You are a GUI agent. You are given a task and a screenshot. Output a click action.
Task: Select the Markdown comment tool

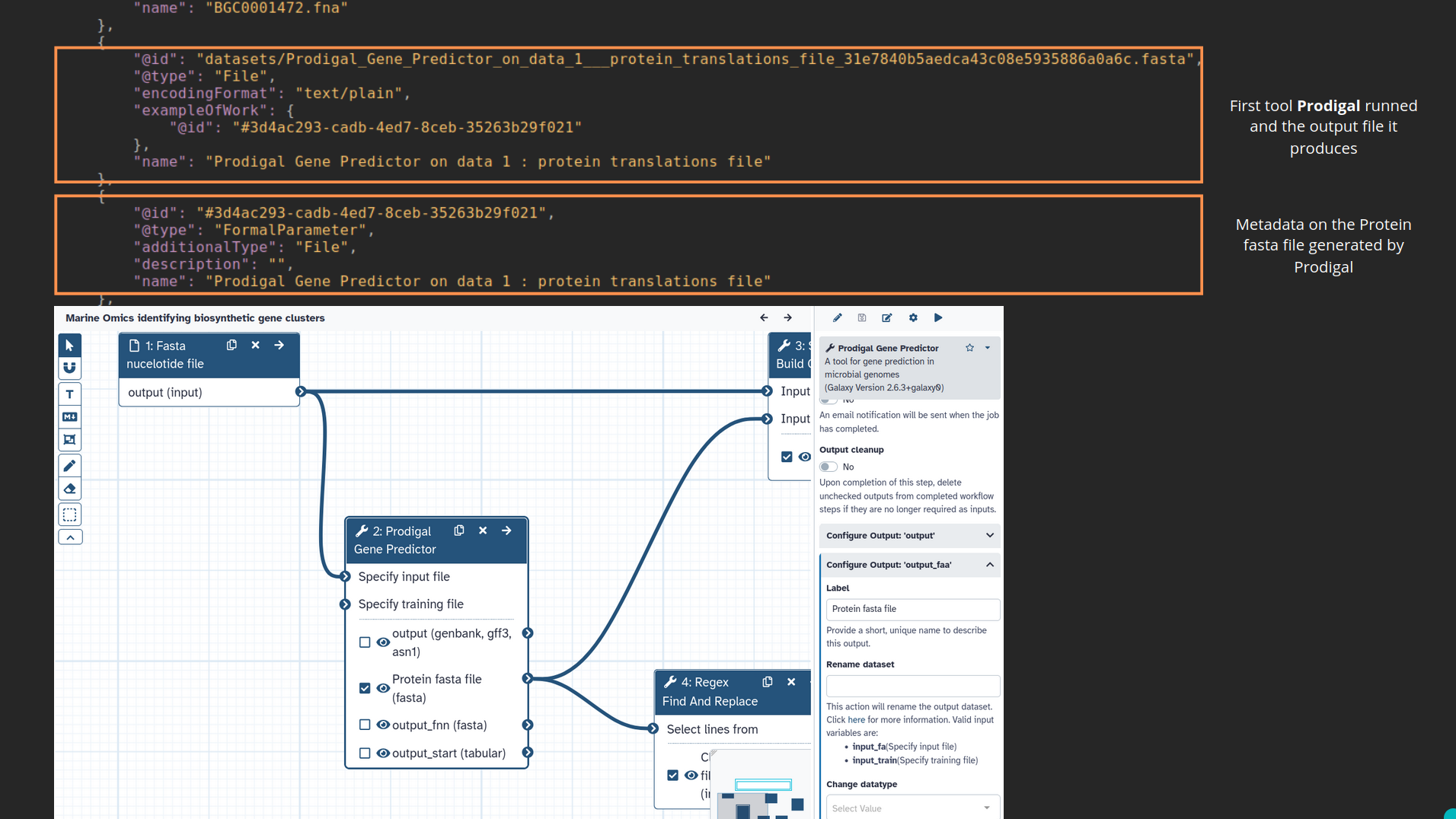(x=69, y=417)
